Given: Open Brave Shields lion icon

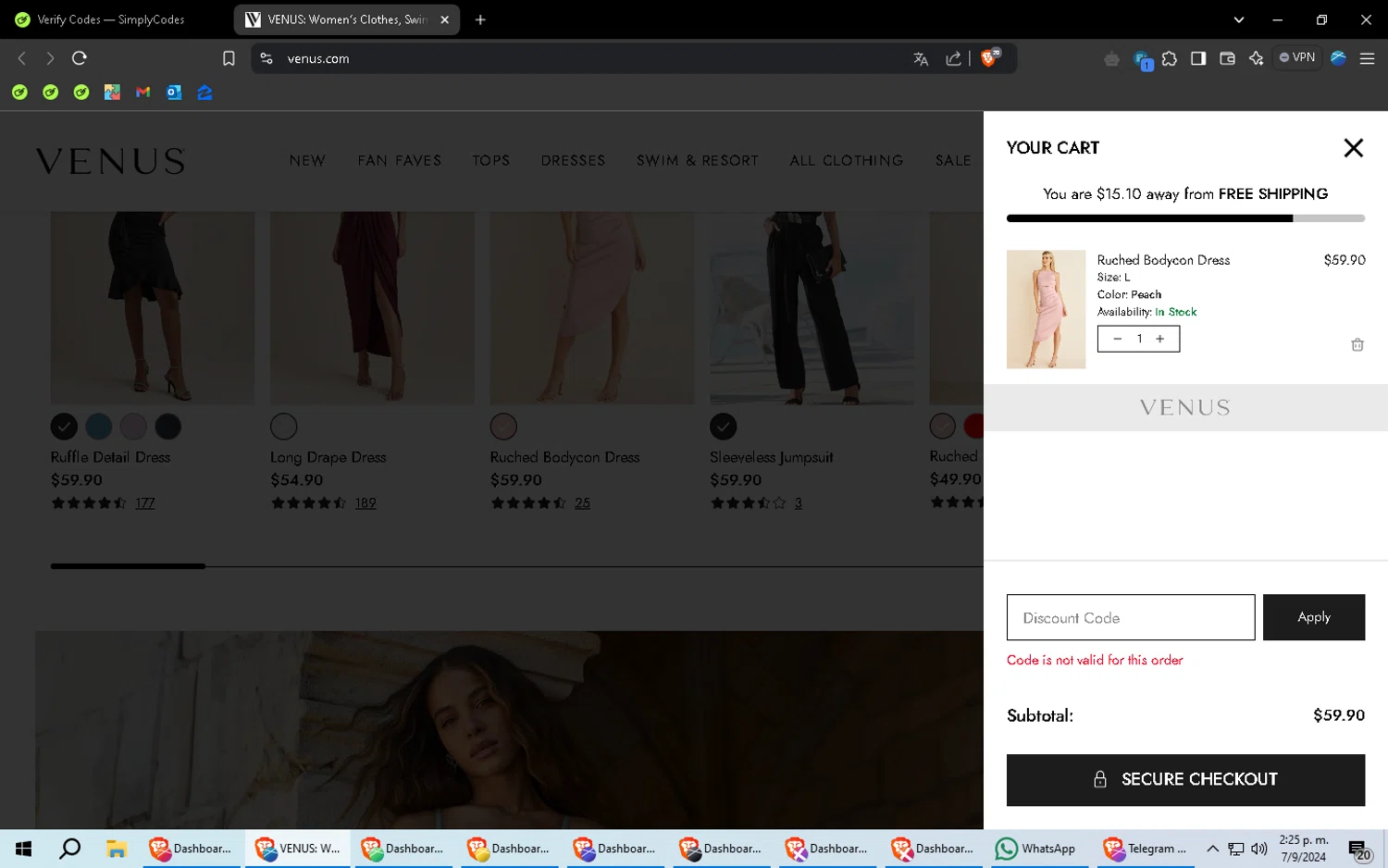Looking at the screenshot, I should 990,58.
